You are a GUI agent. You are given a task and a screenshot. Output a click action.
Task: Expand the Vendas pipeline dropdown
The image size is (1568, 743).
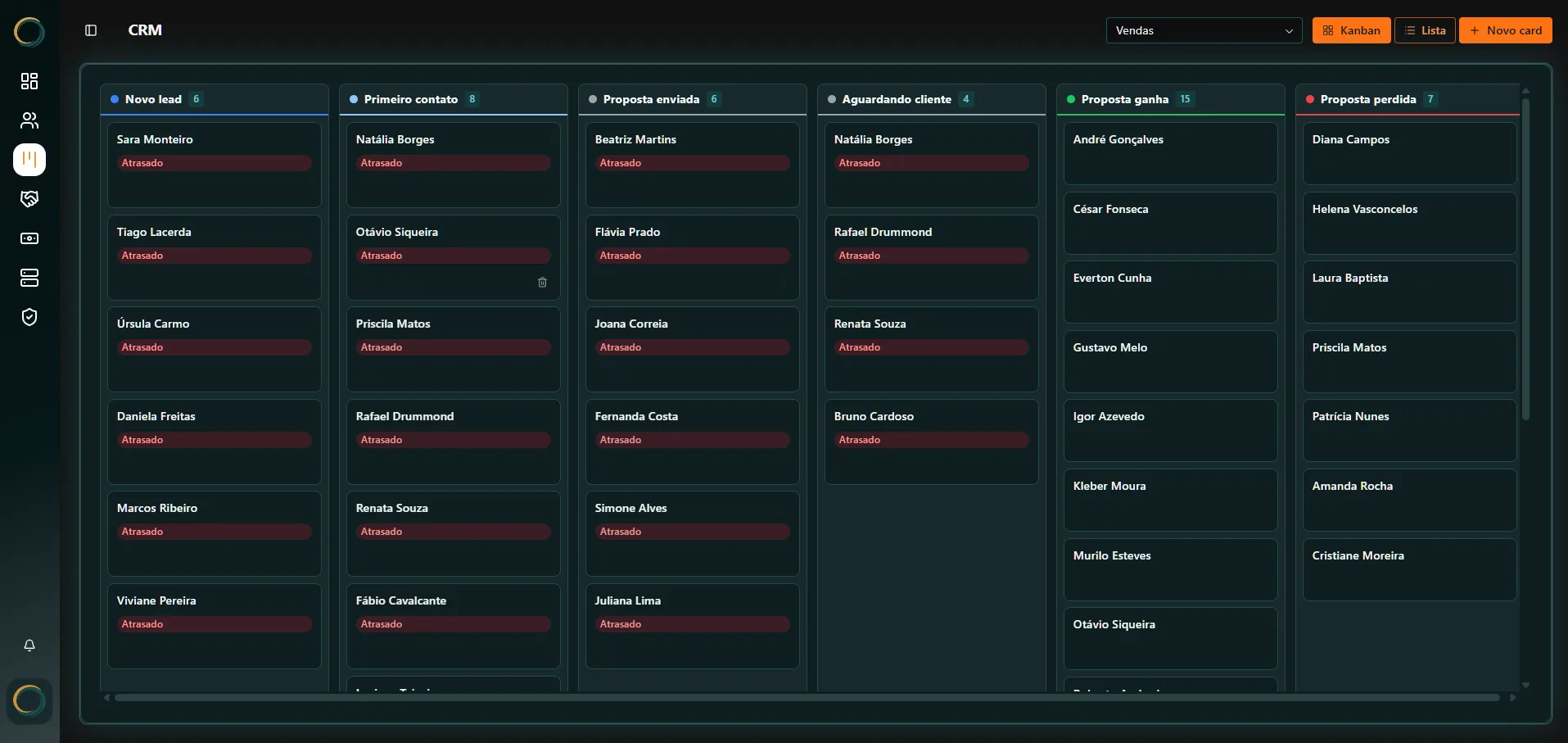pyautogui.click(x=1204, y=30)
